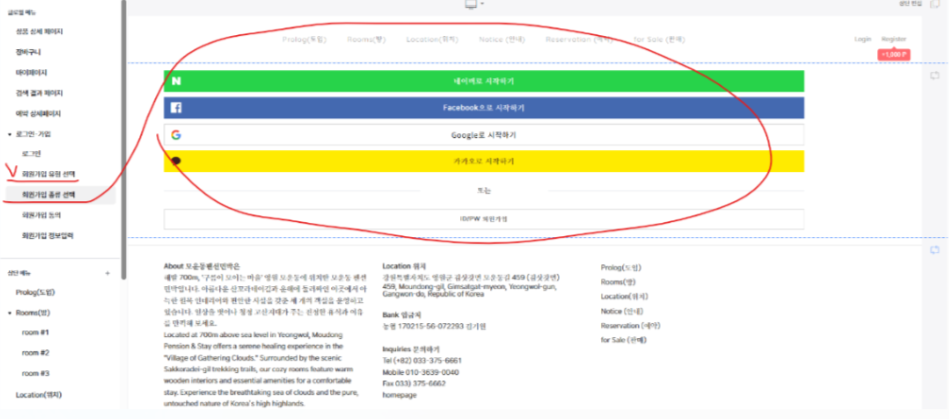Collapse the 로그인·가입 tree group
Screen dimensions: 949x419
(9, 134)
